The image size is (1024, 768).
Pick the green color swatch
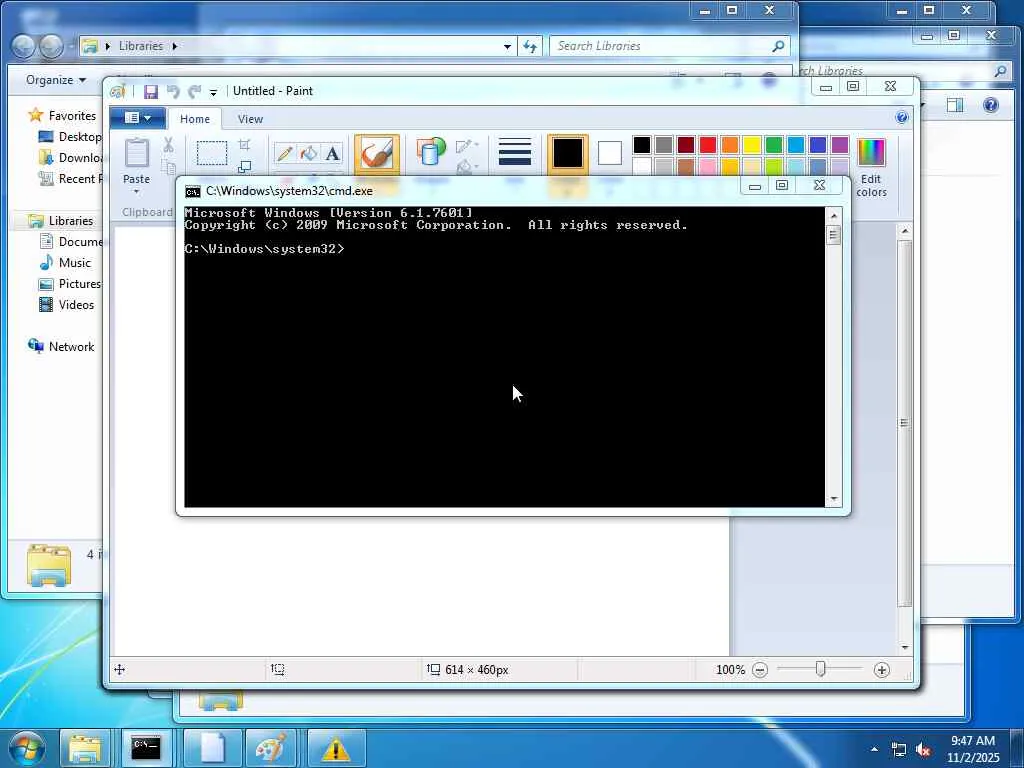pos(774,145)
